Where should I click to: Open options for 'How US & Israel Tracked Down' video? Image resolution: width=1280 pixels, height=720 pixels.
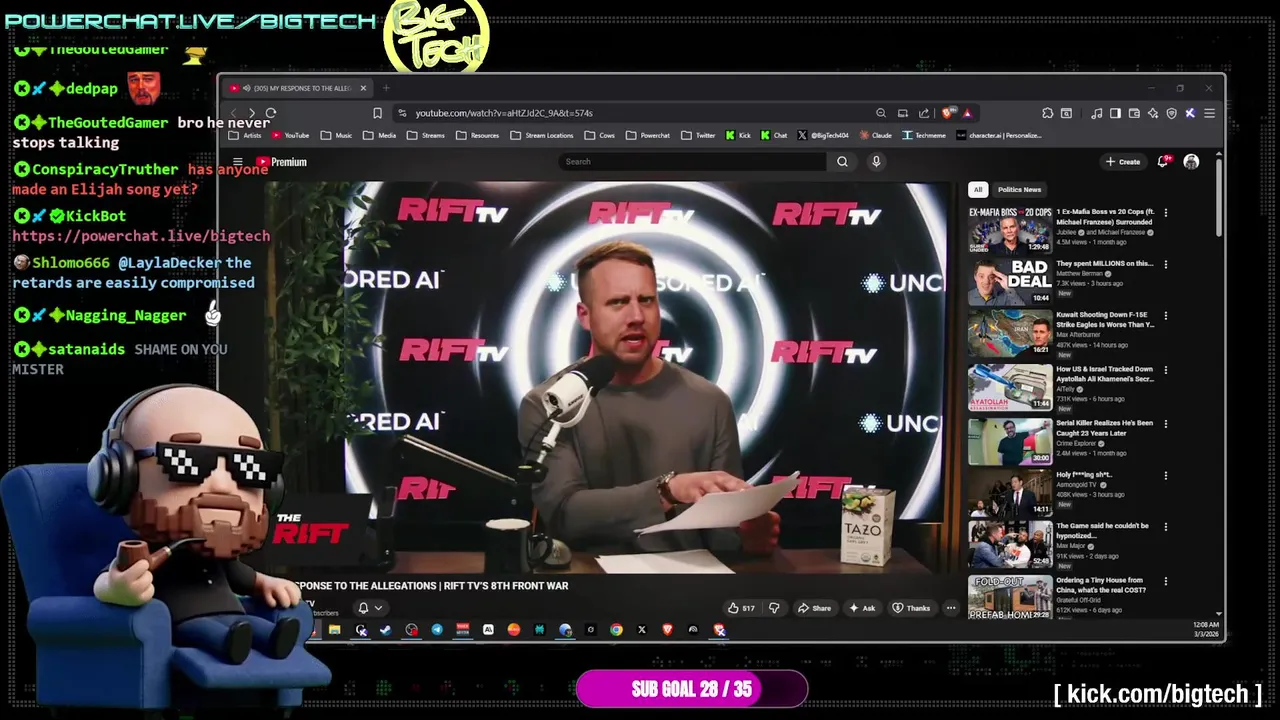point(1165,370)
